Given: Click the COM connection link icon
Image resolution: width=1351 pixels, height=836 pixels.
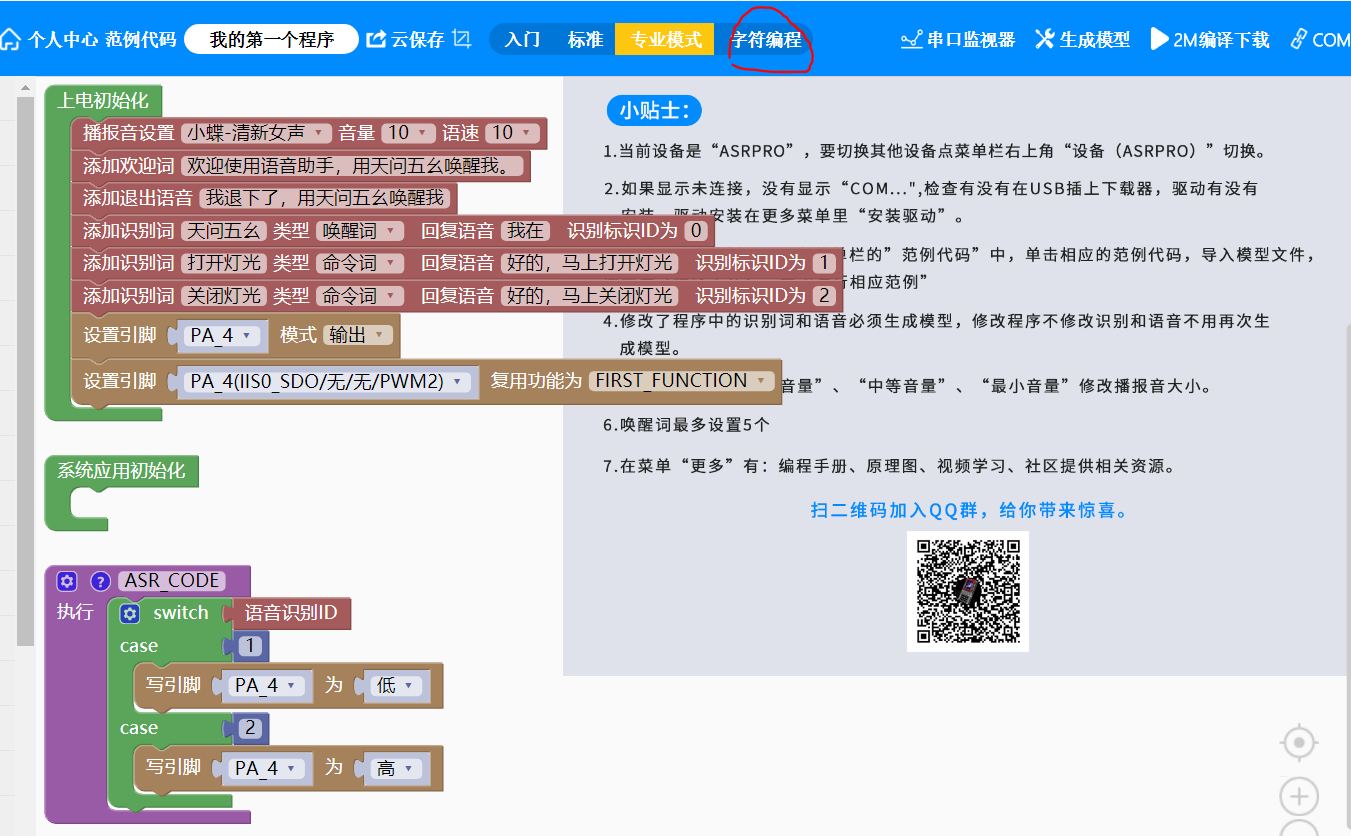Looking at the screenshot, I should coord(1298,39).
